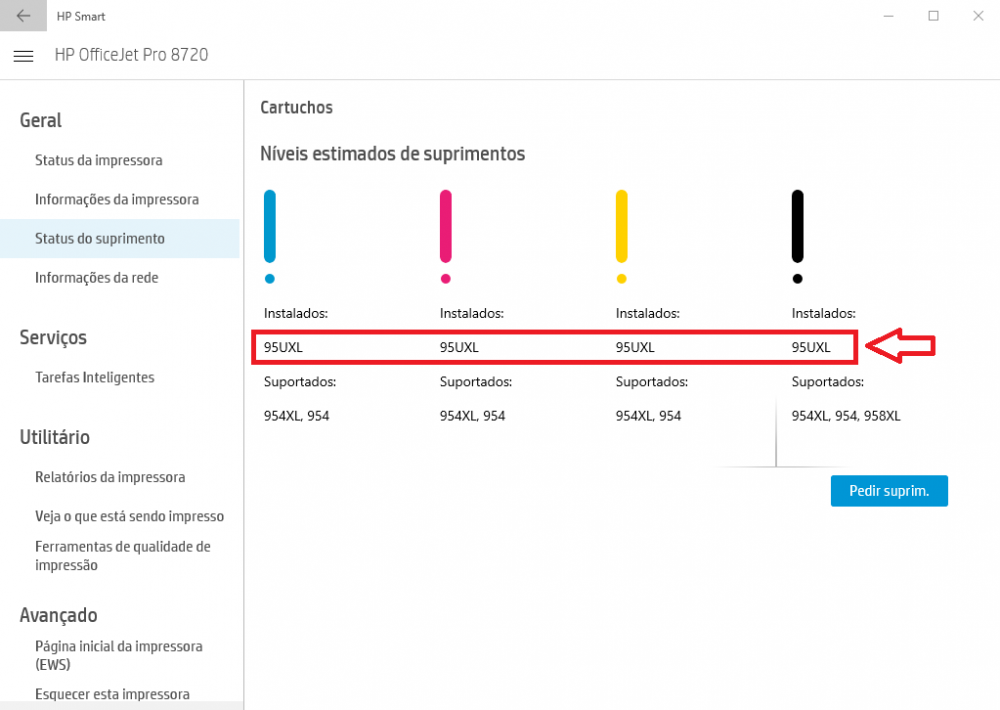Click 95UXL under the black cartridge
Screen dimensions: 1000x710
(811, 347)
